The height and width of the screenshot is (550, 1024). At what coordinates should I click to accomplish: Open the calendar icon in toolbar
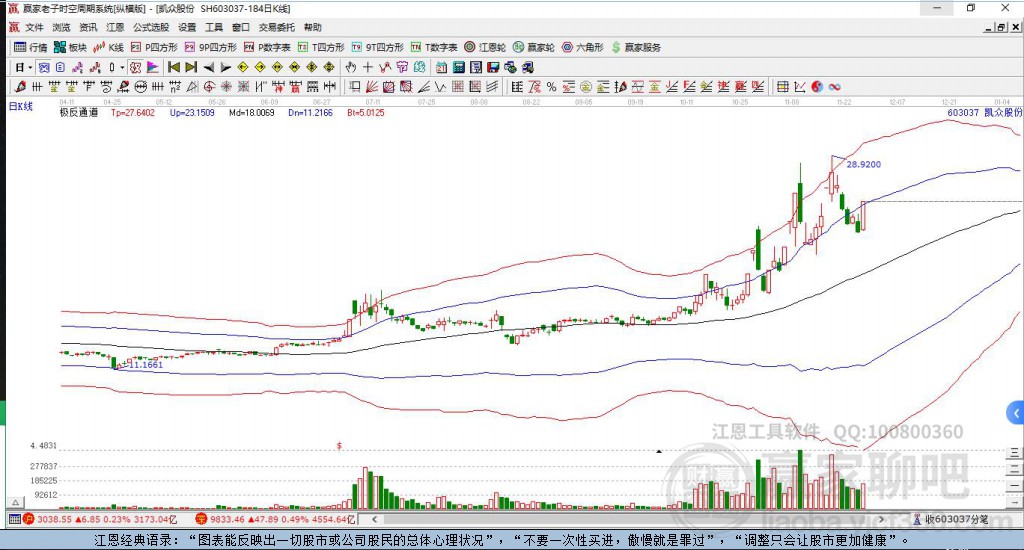pyautogui.click(x=441, y=67)
